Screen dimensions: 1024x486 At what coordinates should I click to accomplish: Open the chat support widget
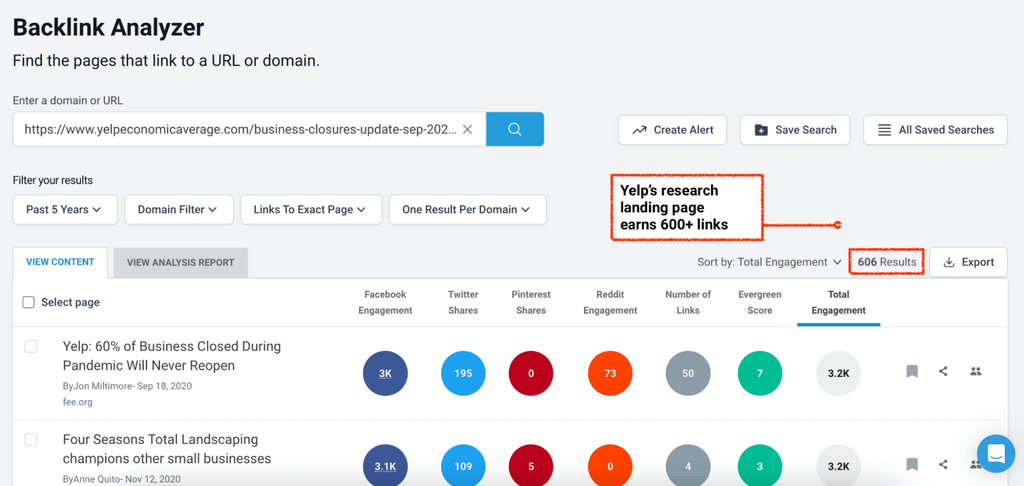(x=995, y=454)
